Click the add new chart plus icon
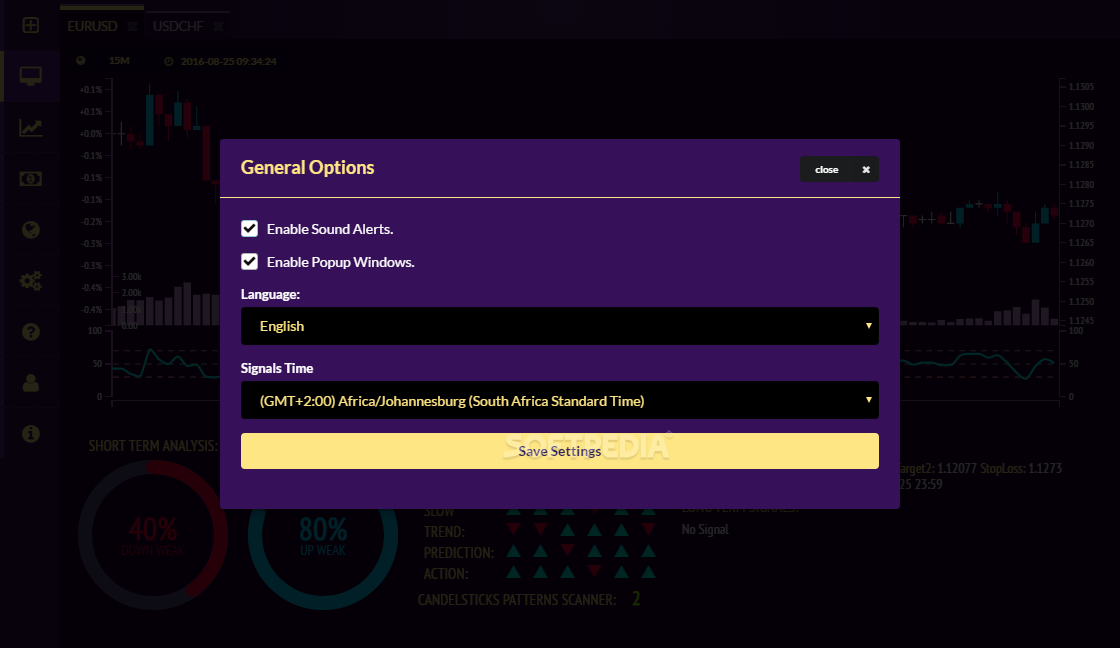 [31, 25]
